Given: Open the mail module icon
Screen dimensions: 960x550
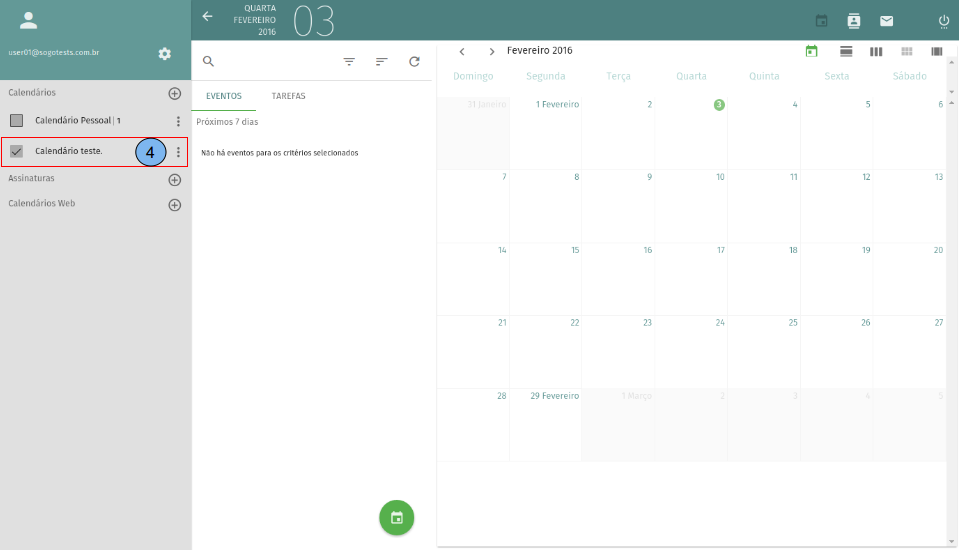Looking at the screenshot, I should pos(886,21).
